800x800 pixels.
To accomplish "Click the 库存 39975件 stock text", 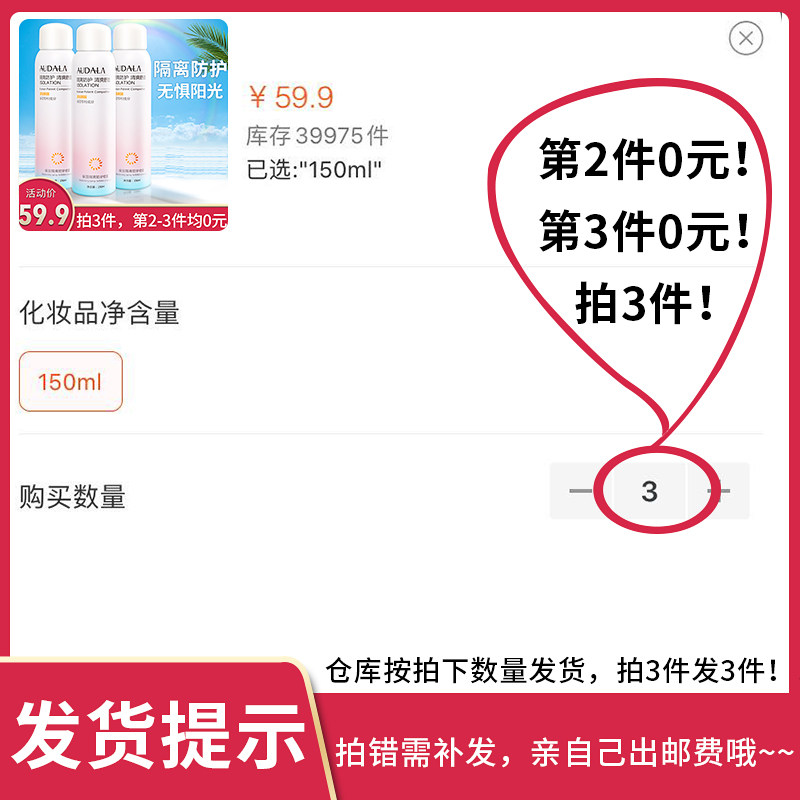I will (317, 136).
